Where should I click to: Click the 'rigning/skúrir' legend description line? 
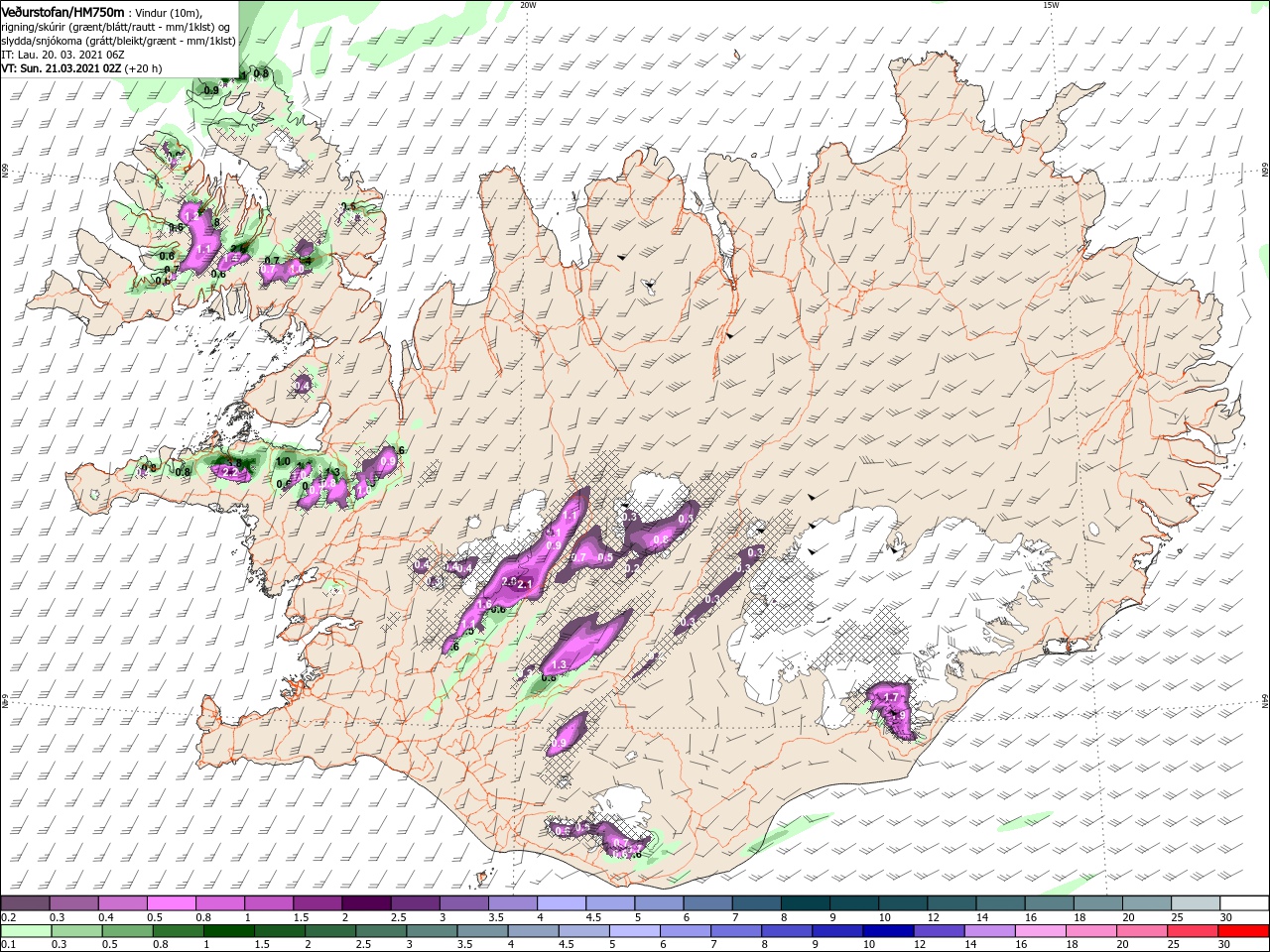pyautogui.click(x=116, y=27)
